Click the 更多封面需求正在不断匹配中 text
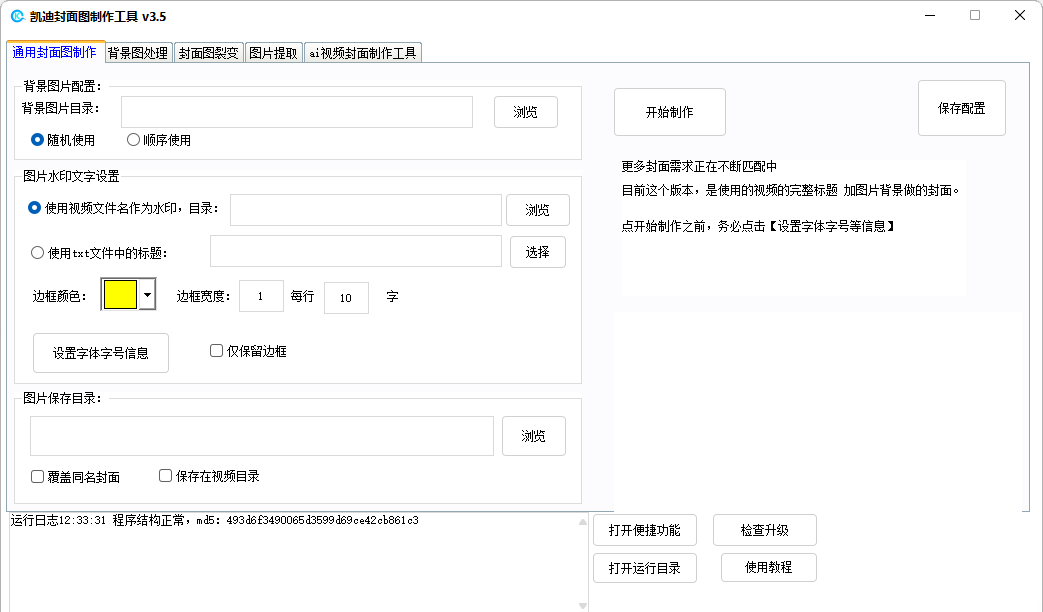 [x=699, y=166]
